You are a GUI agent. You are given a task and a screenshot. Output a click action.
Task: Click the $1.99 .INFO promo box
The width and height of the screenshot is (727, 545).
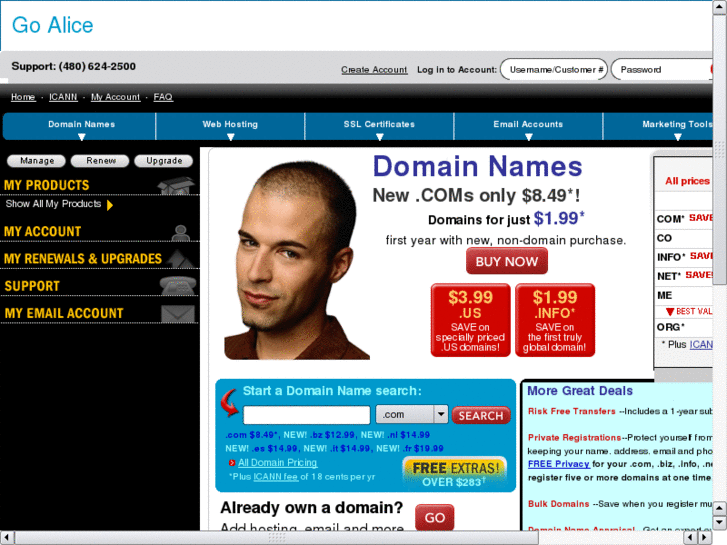pos(555,320)
